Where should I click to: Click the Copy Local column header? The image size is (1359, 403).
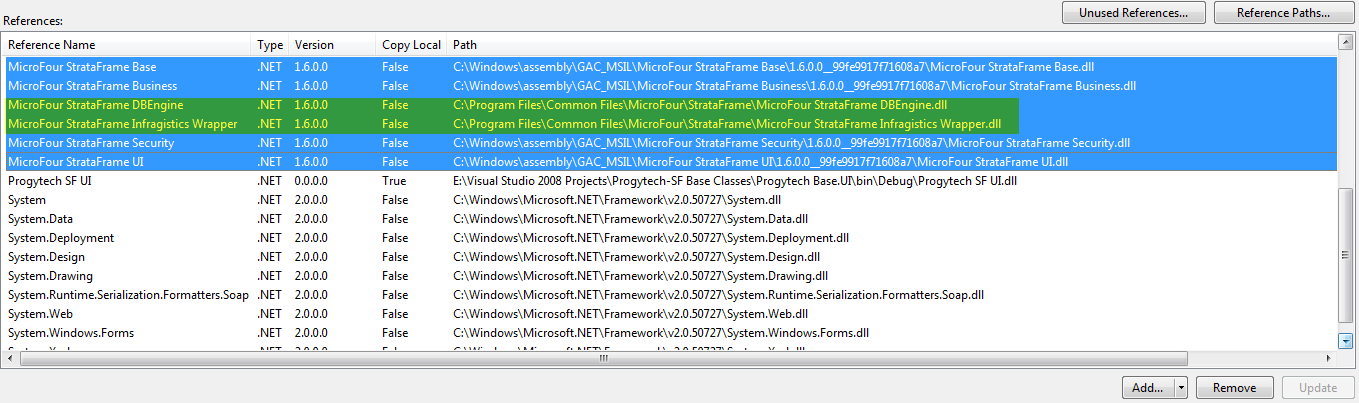(x=410, y=45)
